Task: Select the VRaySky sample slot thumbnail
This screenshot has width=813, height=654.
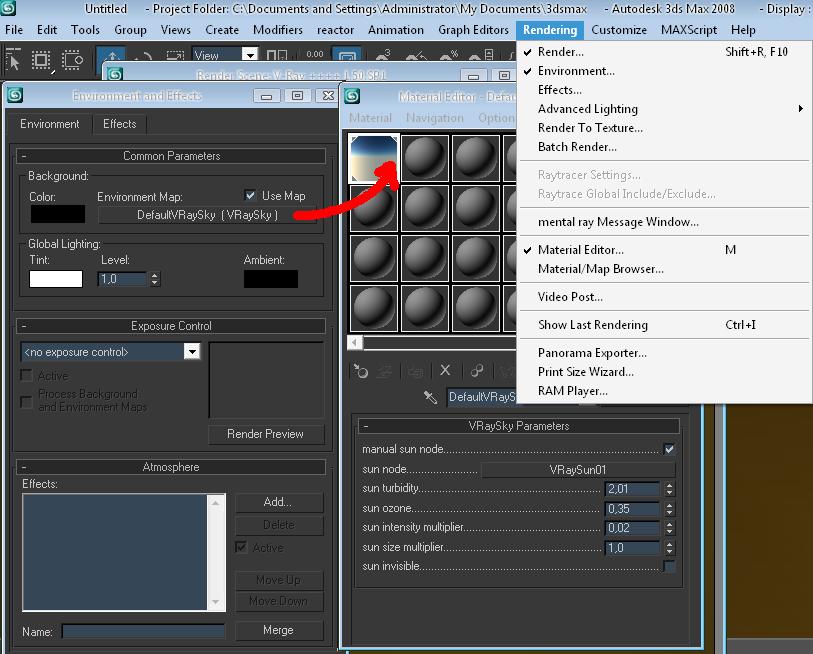Action: (x=374, y=158)
